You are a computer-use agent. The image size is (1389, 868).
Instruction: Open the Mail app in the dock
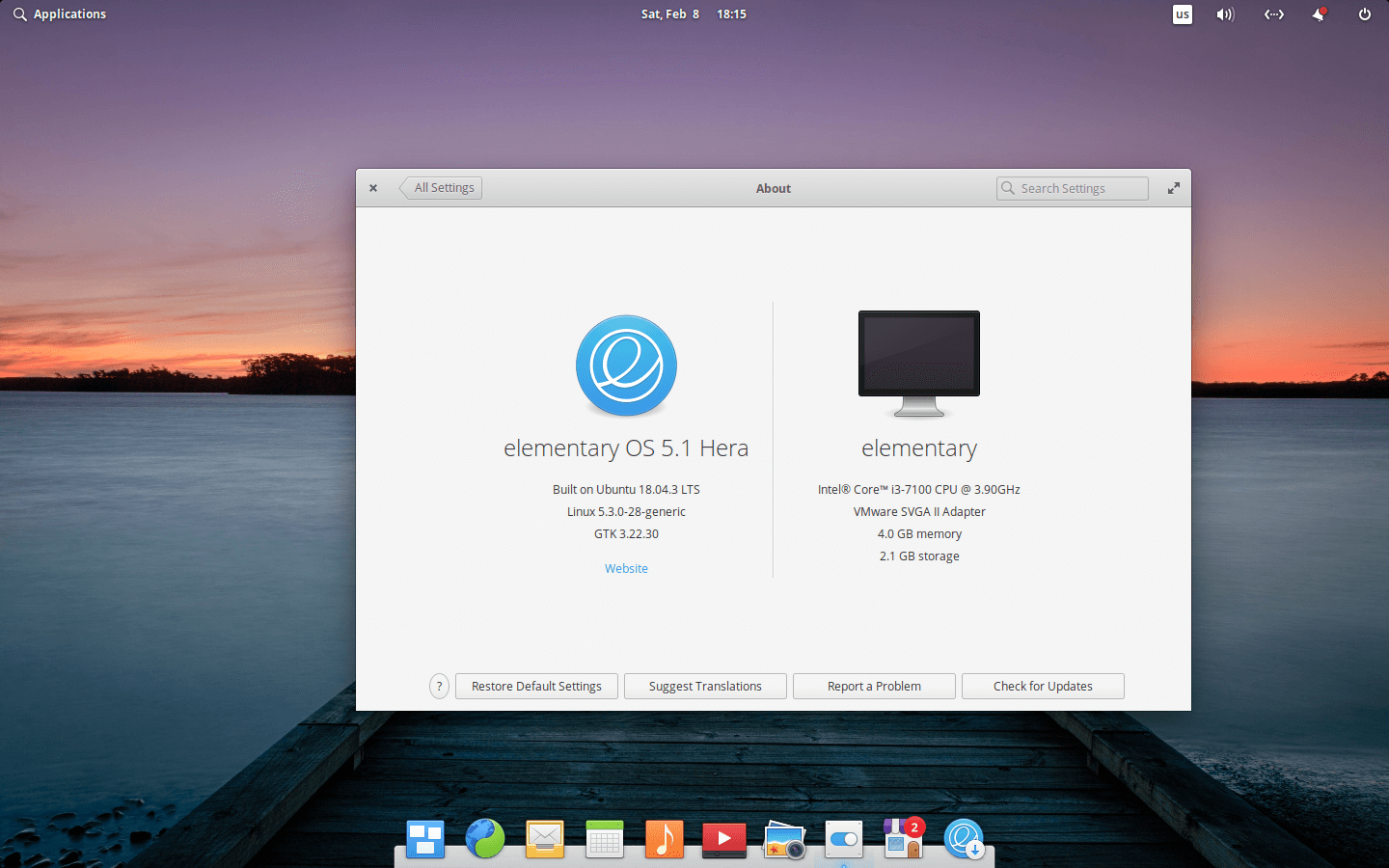pyautogui.click(x=545, y=839)
